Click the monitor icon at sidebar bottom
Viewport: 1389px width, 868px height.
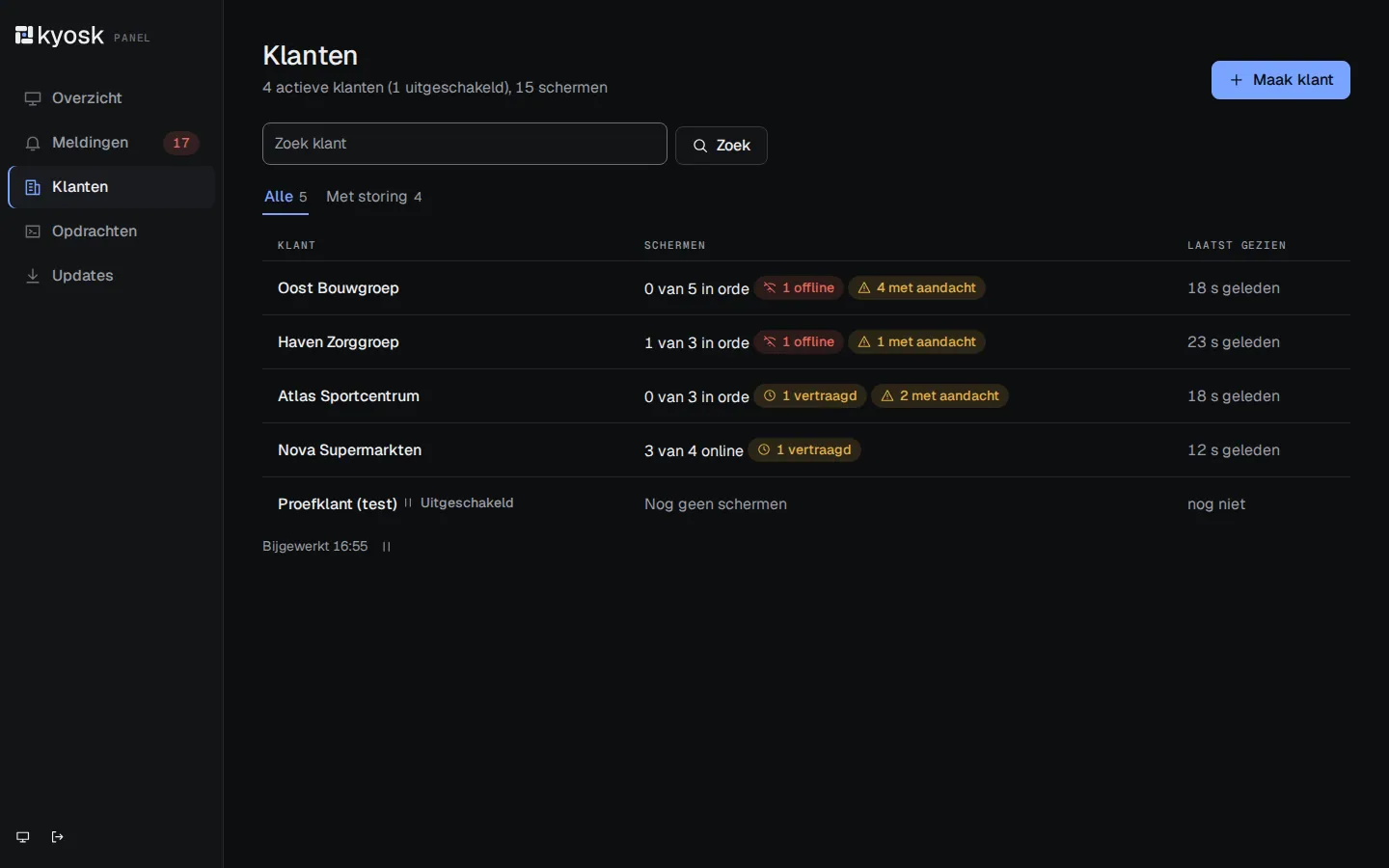23,837
